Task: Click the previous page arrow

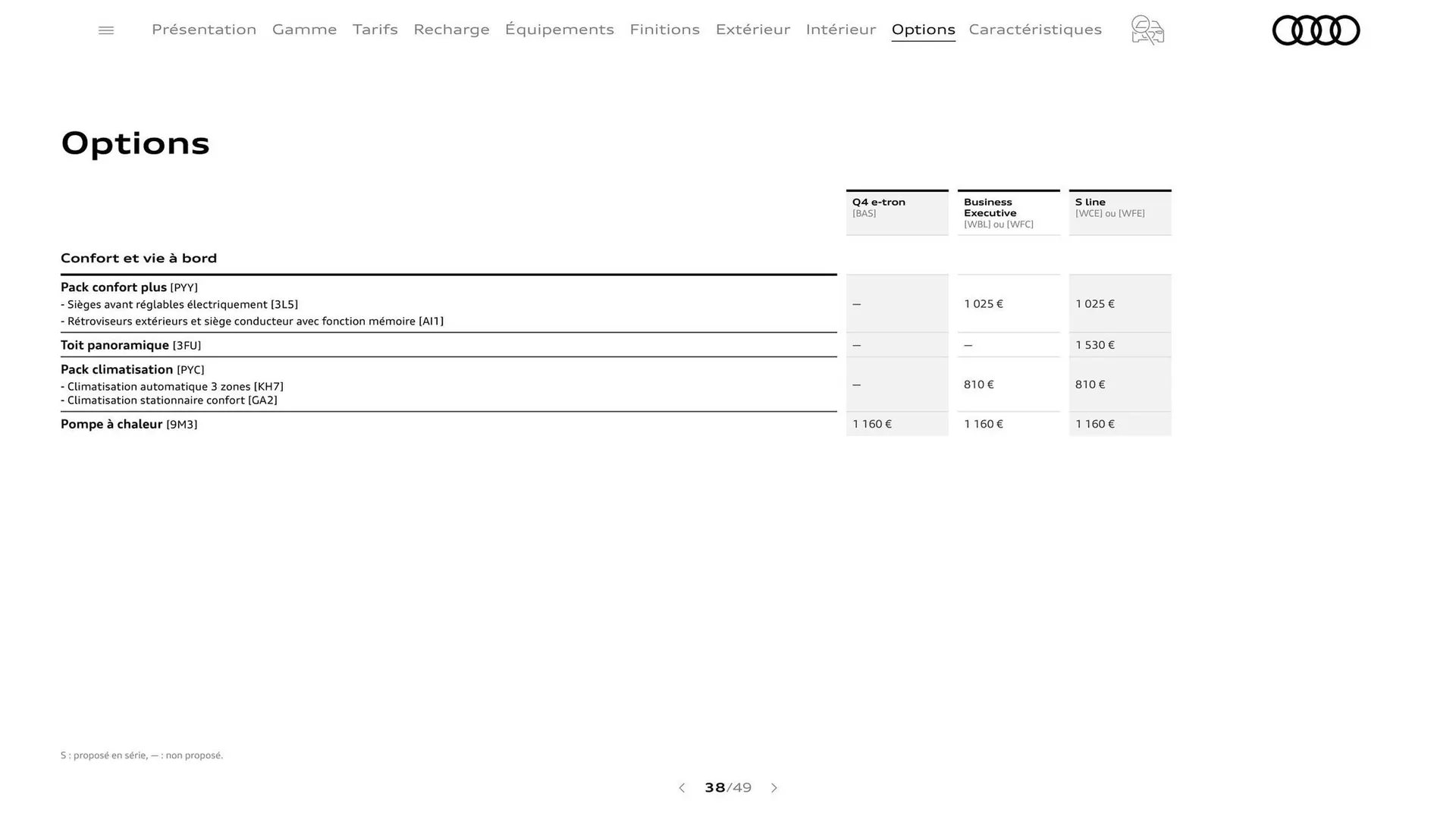Action: click(x=681, y=788)
